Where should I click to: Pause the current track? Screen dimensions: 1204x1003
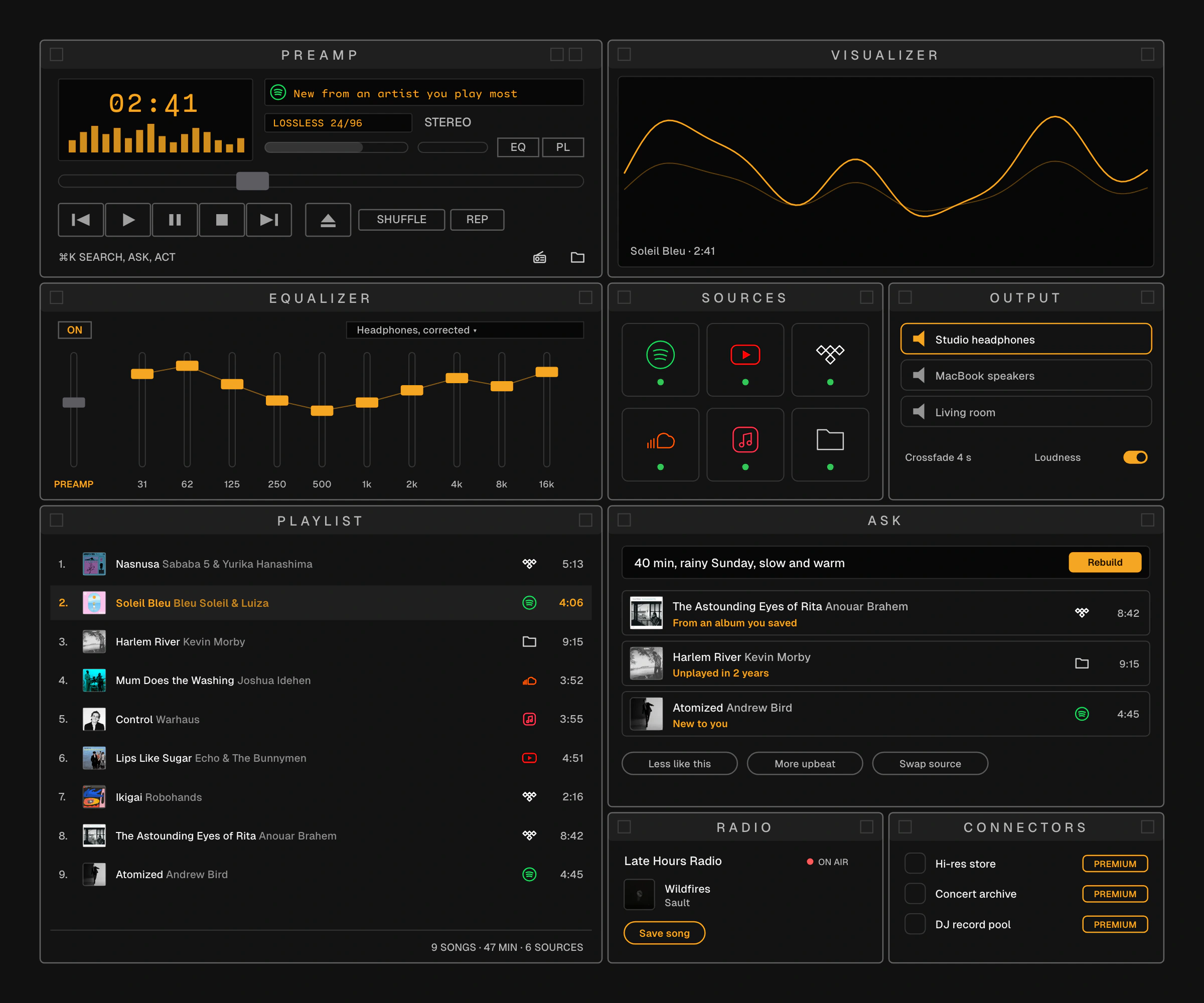(175, 220)
